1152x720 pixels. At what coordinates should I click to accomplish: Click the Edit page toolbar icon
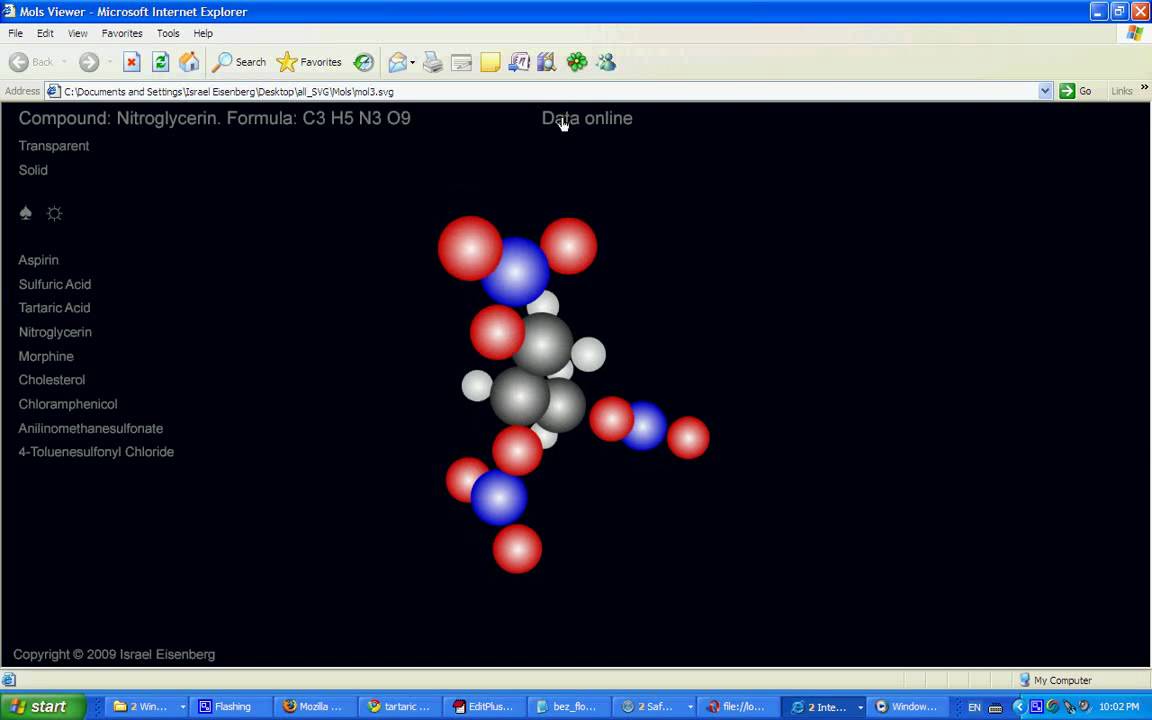(461, 62)
